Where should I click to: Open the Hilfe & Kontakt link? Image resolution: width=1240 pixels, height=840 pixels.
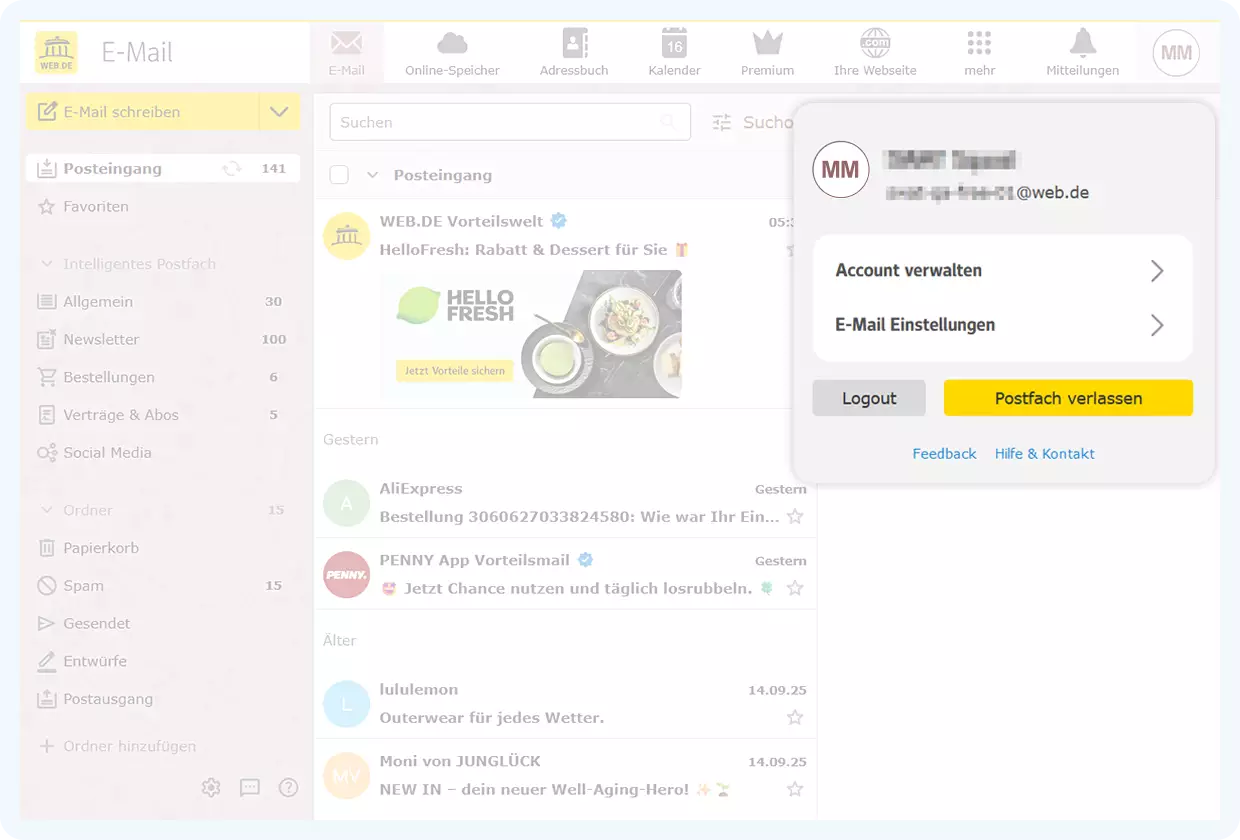(1044, 453)
